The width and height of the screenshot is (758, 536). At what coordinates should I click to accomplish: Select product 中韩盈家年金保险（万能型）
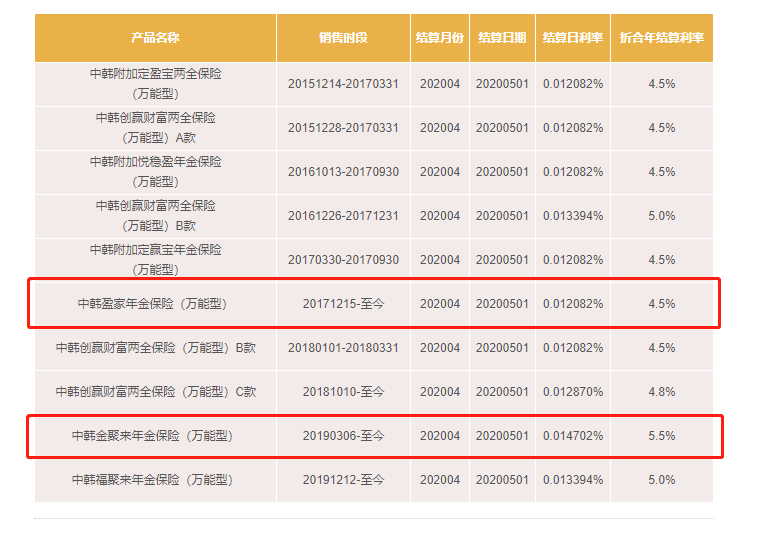point(155,304)
